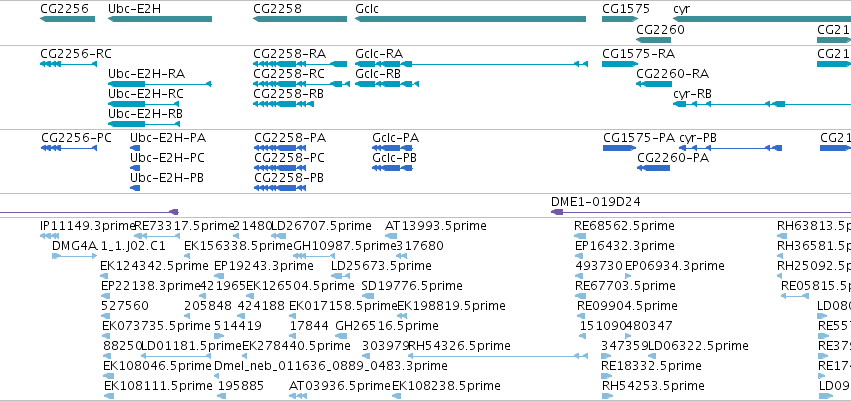This screenshot has height=401, width=851.
Task: Select the Gclc-RA transcript glyph
Action: (x=471, y=64)
